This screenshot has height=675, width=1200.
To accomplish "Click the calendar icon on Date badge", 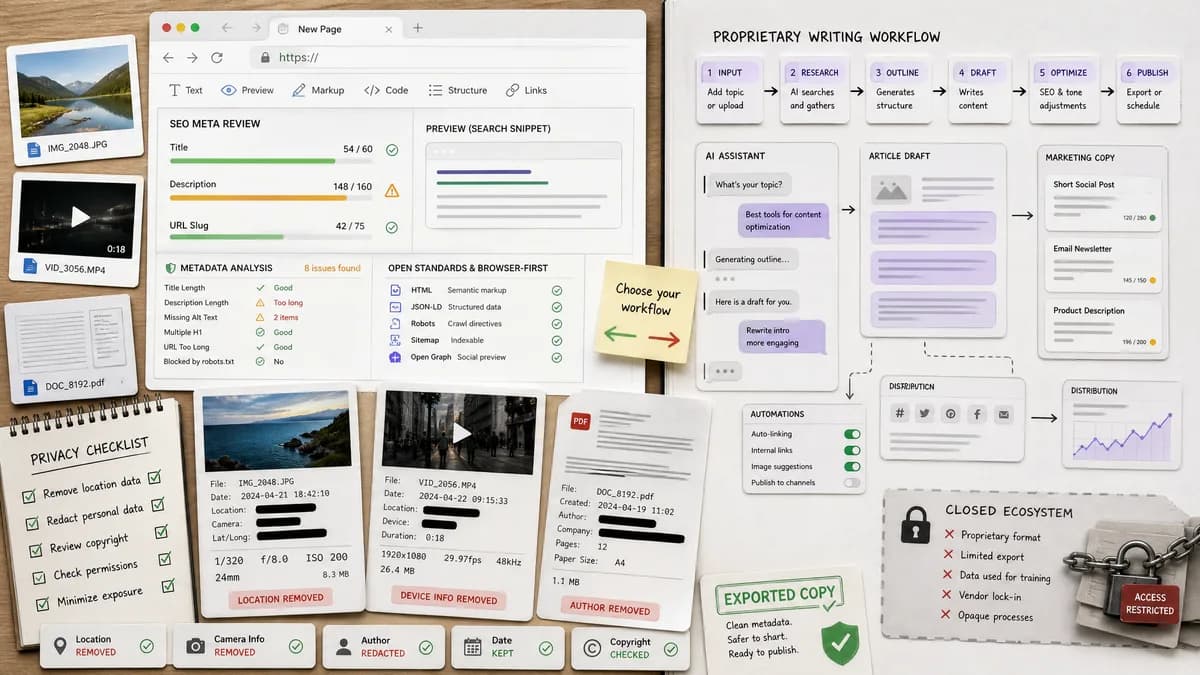I will tap(473, 646).
